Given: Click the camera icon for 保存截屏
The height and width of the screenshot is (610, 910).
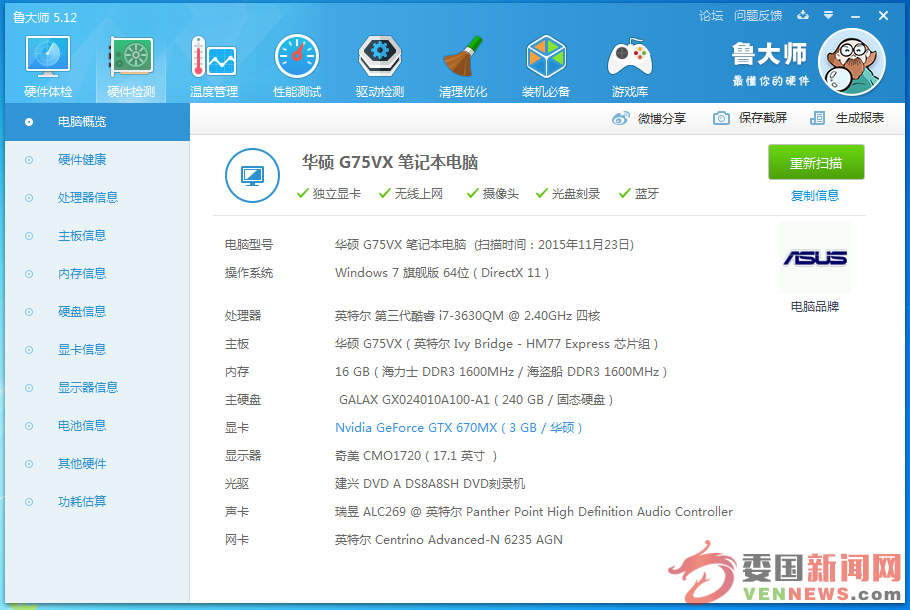Looking at the screenshot, I should coord(721,118).
